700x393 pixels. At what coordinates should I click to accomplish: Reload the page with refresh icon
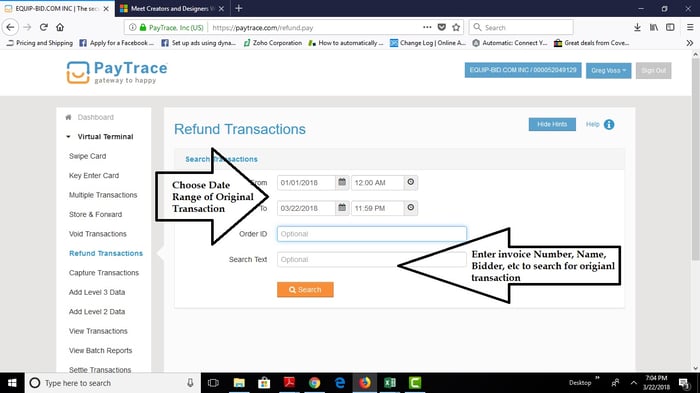pos(43,27)
